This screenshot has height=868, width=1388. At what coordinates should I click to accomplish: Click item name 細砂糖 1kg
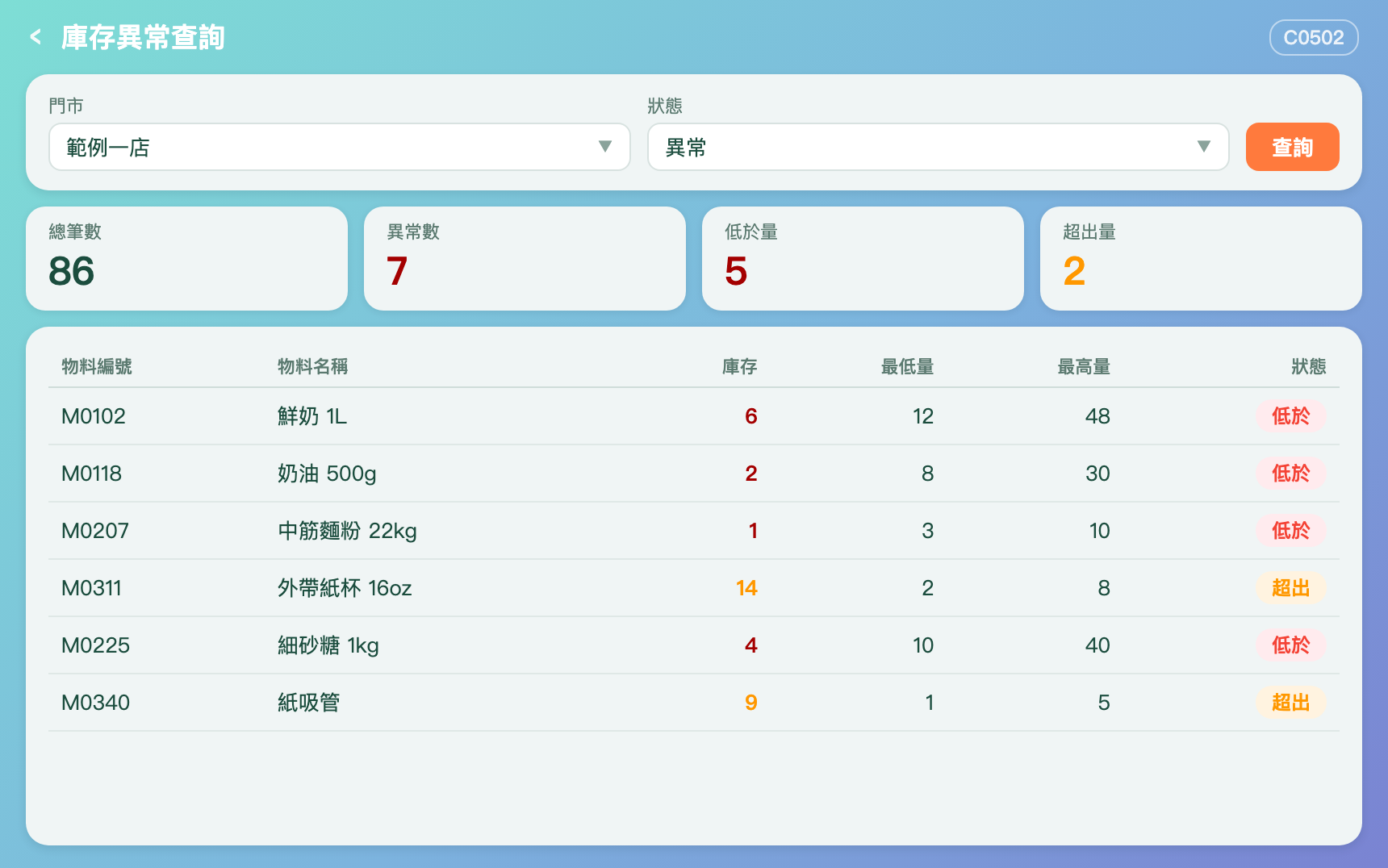tap(328, 645)
